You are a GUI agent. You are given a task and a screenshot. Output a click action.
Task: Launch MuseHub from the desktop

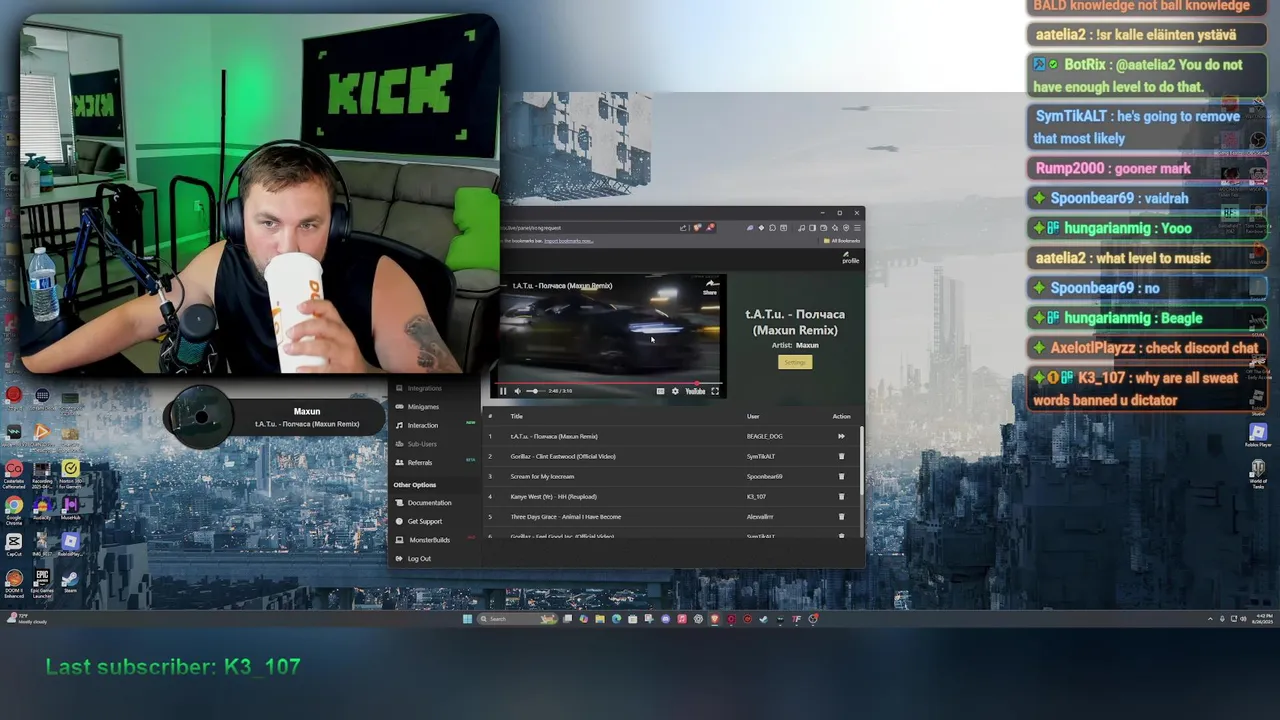pyautogui.click(x=70, y=508)
